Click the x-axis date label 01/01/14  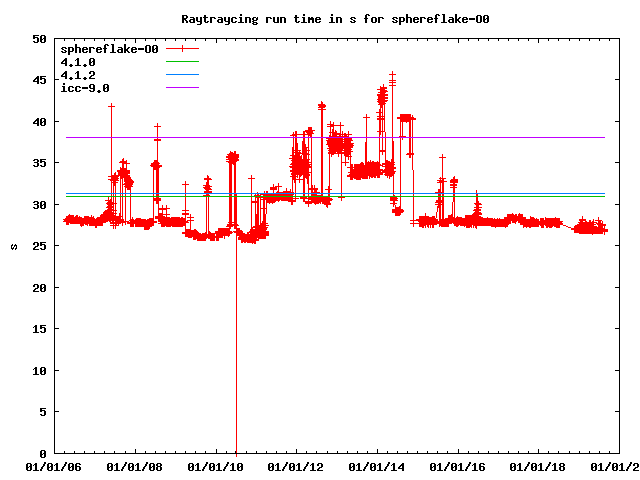[x=377, y=467]
